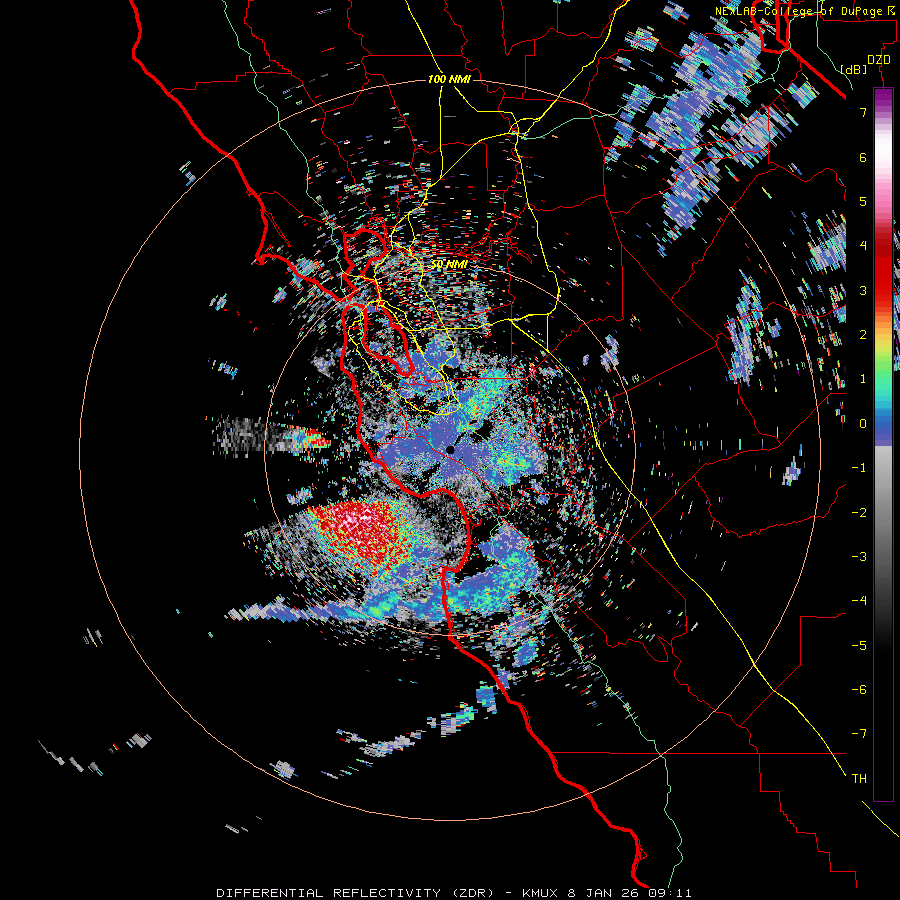Image resolution: width=900 pixels, height=900 pixels.
Task: Click the 'TH' label at legend bottom
Action: point(859,778)
